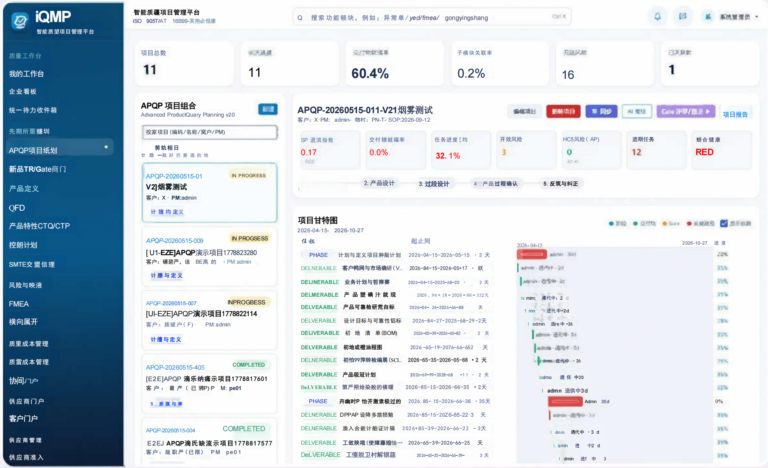Open 控制计划 in the sidebar
The width and height of the screenshot is (768, 468).
point(23,245)
